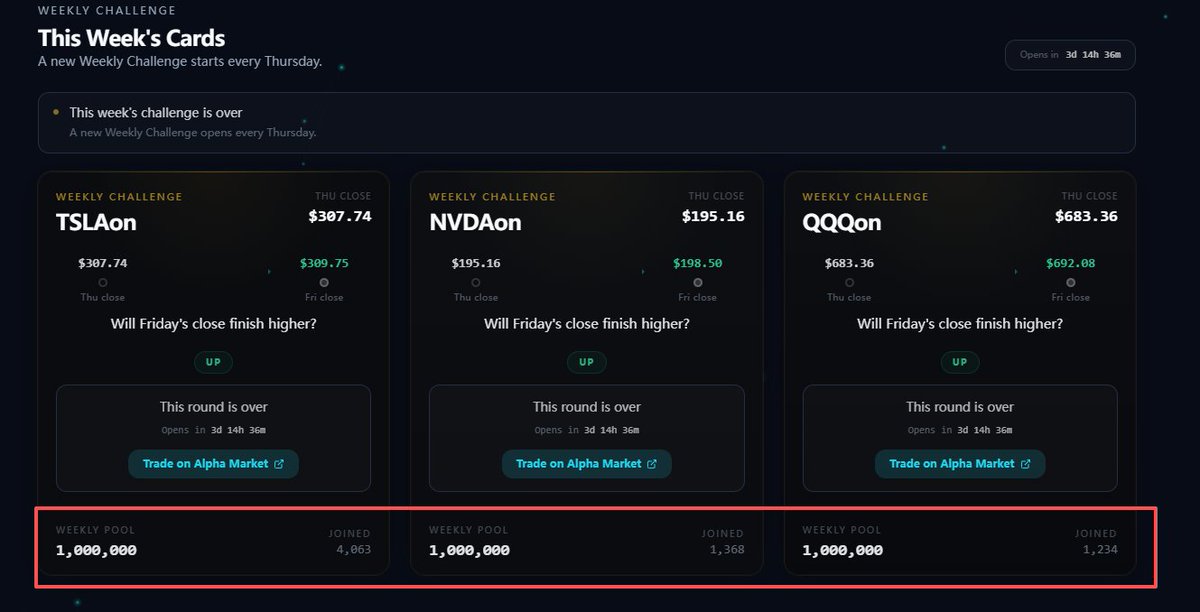This screenshot has width=1200, height=612.
Task: Click "Will Friday's close finish higher?" on QQQon card
Action: coord(960,324)
